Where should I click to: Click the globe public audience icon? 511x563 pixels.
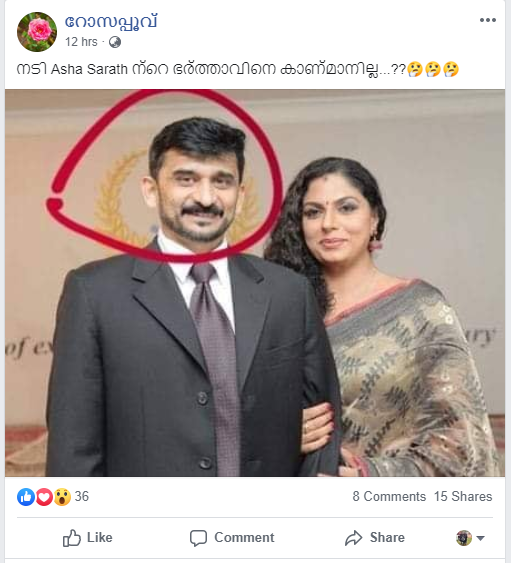pos(115,42)
